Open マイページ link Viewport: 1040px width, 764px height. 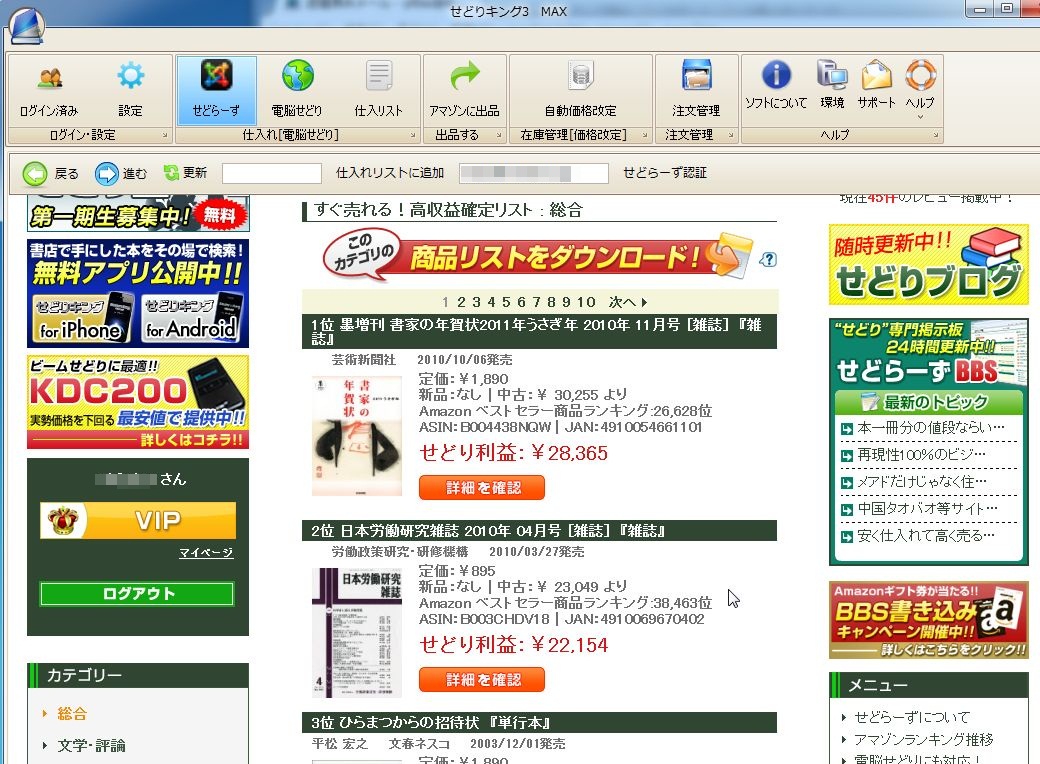point(206,552)
